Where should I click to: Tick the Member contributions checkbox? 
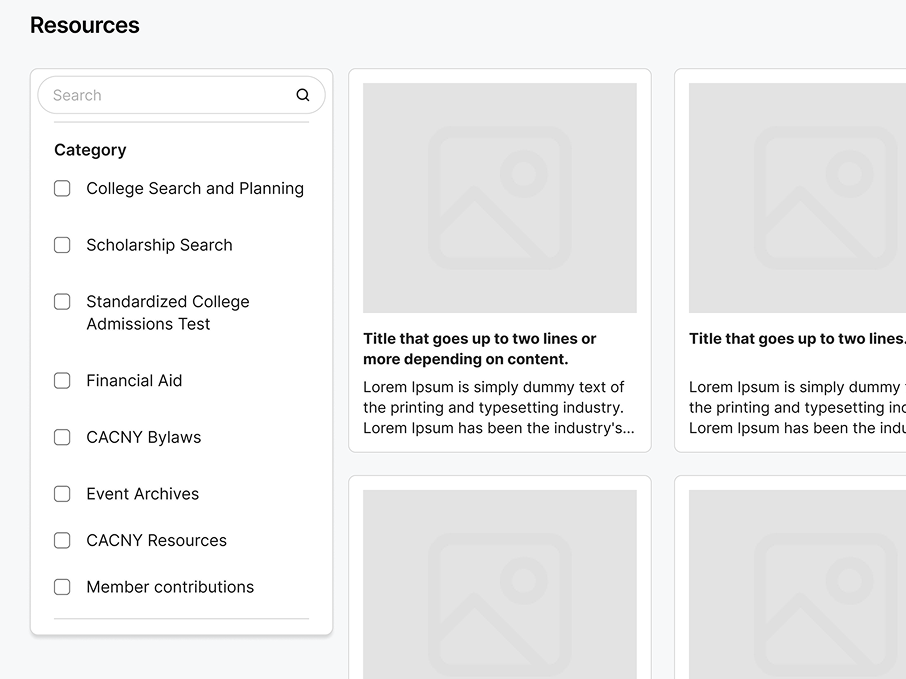62,587
